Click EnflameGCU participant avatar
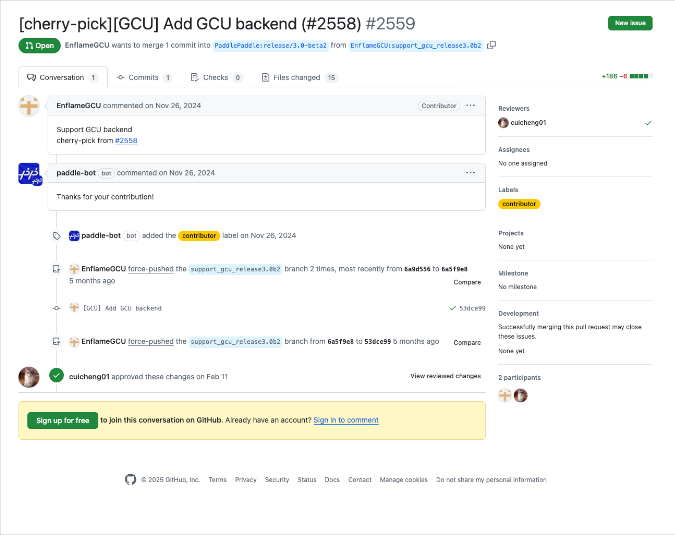 pyautogui.click(x=505, y=395)
